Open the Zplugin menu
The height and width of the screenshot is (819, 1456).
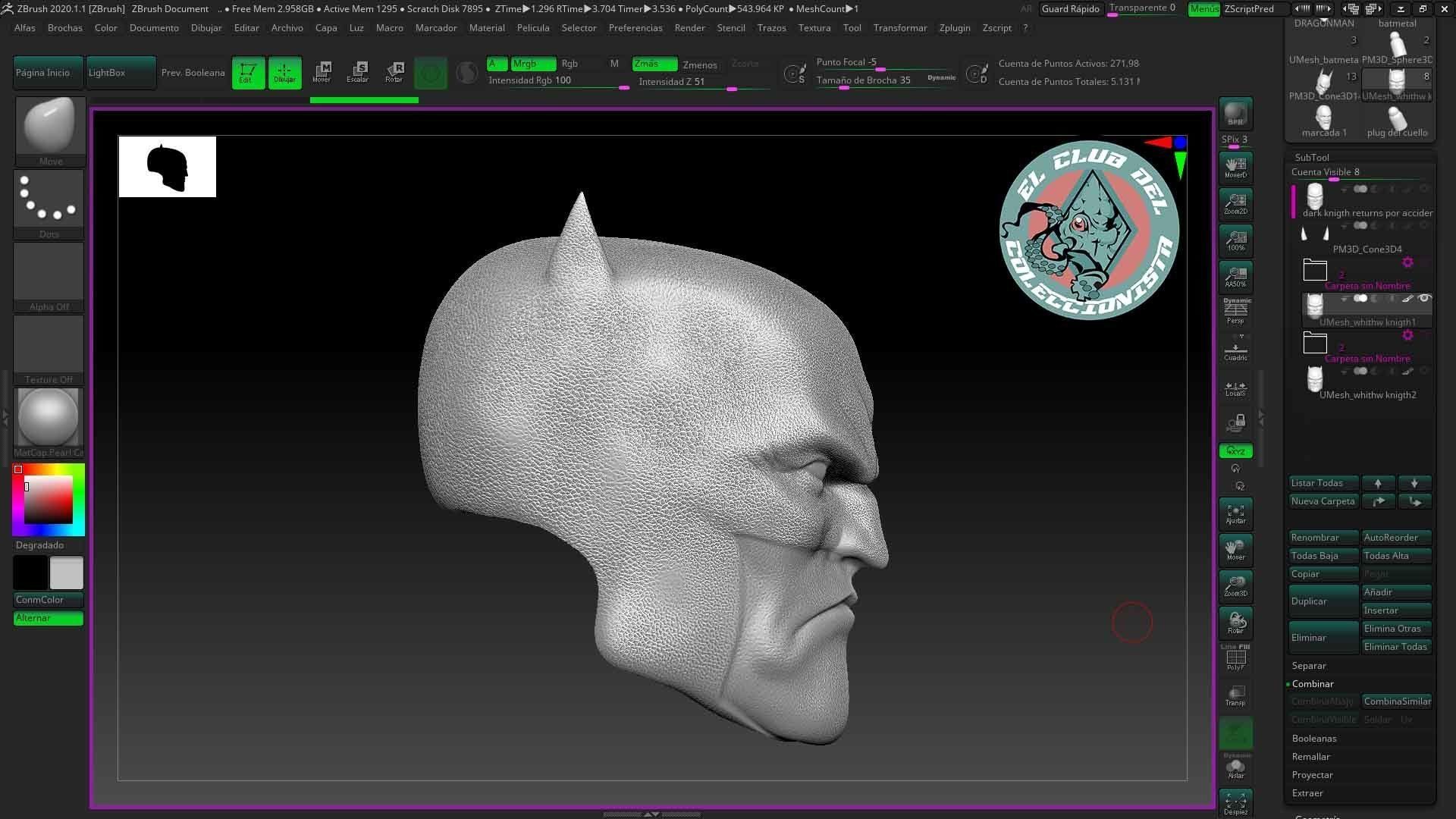(x=954, y=28)
